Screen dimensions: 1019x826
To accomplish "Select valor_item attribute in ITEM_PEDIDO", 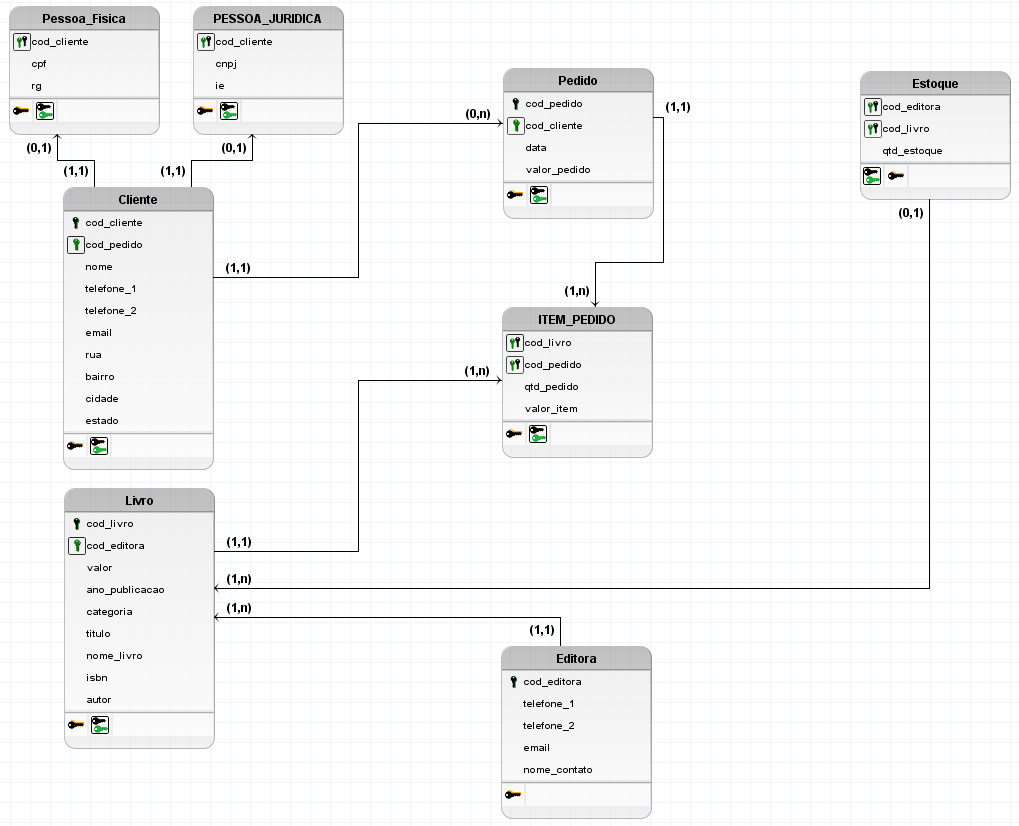I will 551,409.
